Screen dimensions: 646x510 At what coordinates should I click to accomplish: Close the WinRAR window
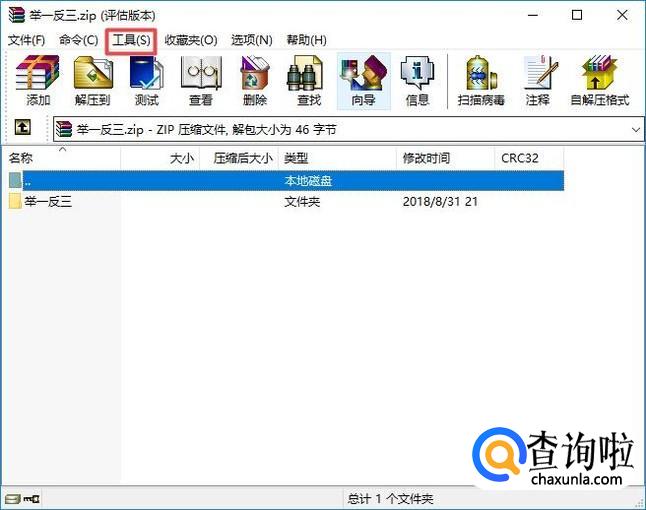[622, 16]
